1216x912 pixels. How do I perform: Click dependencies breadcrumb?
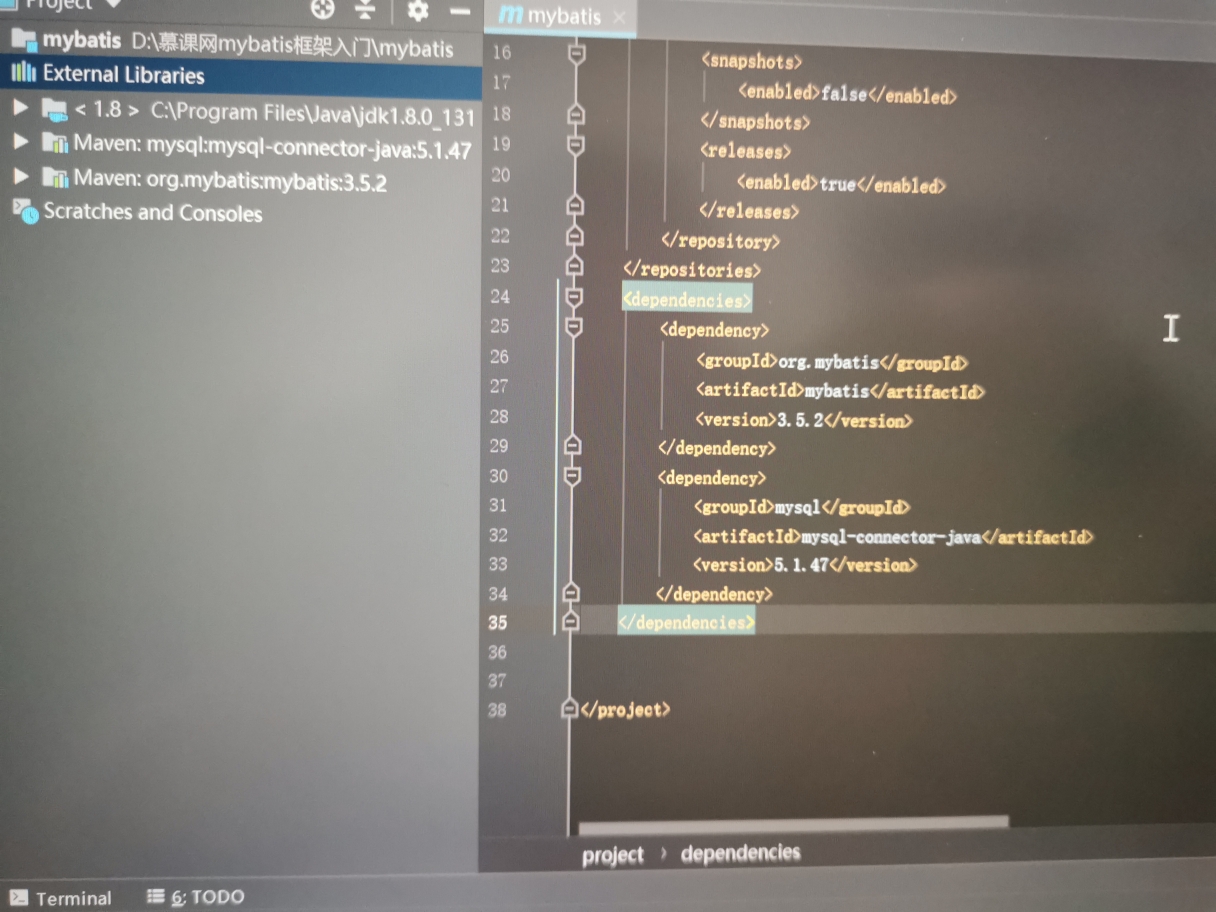click(x=741, y=853)
